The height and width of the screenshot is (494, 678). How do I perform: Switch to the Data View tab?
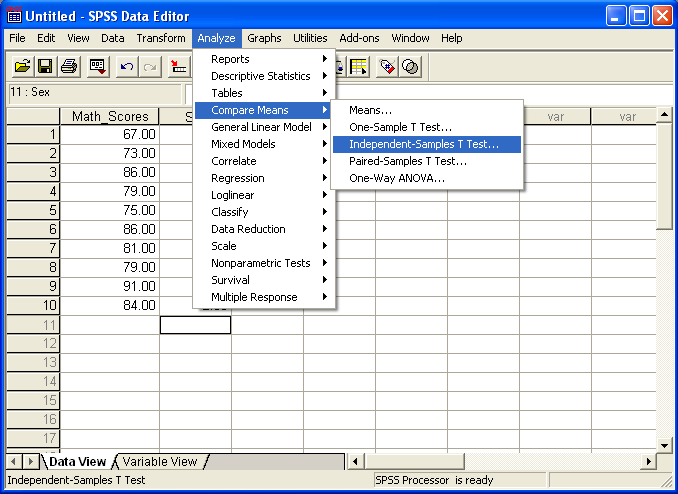(x=77, y=462)
